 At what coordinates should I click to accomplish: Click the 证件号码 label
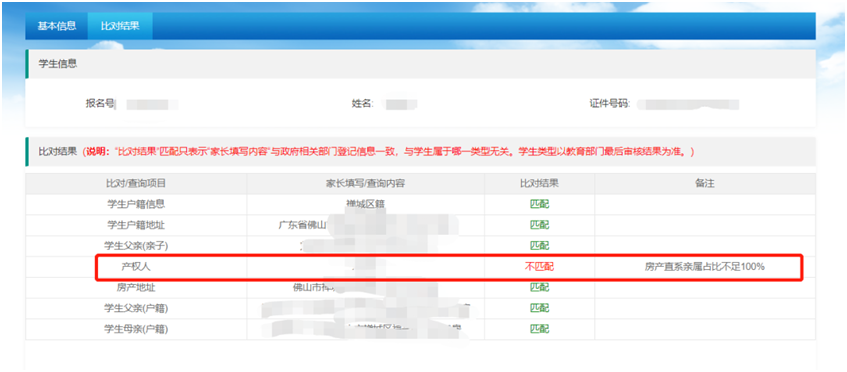click(x=610, y=104)
